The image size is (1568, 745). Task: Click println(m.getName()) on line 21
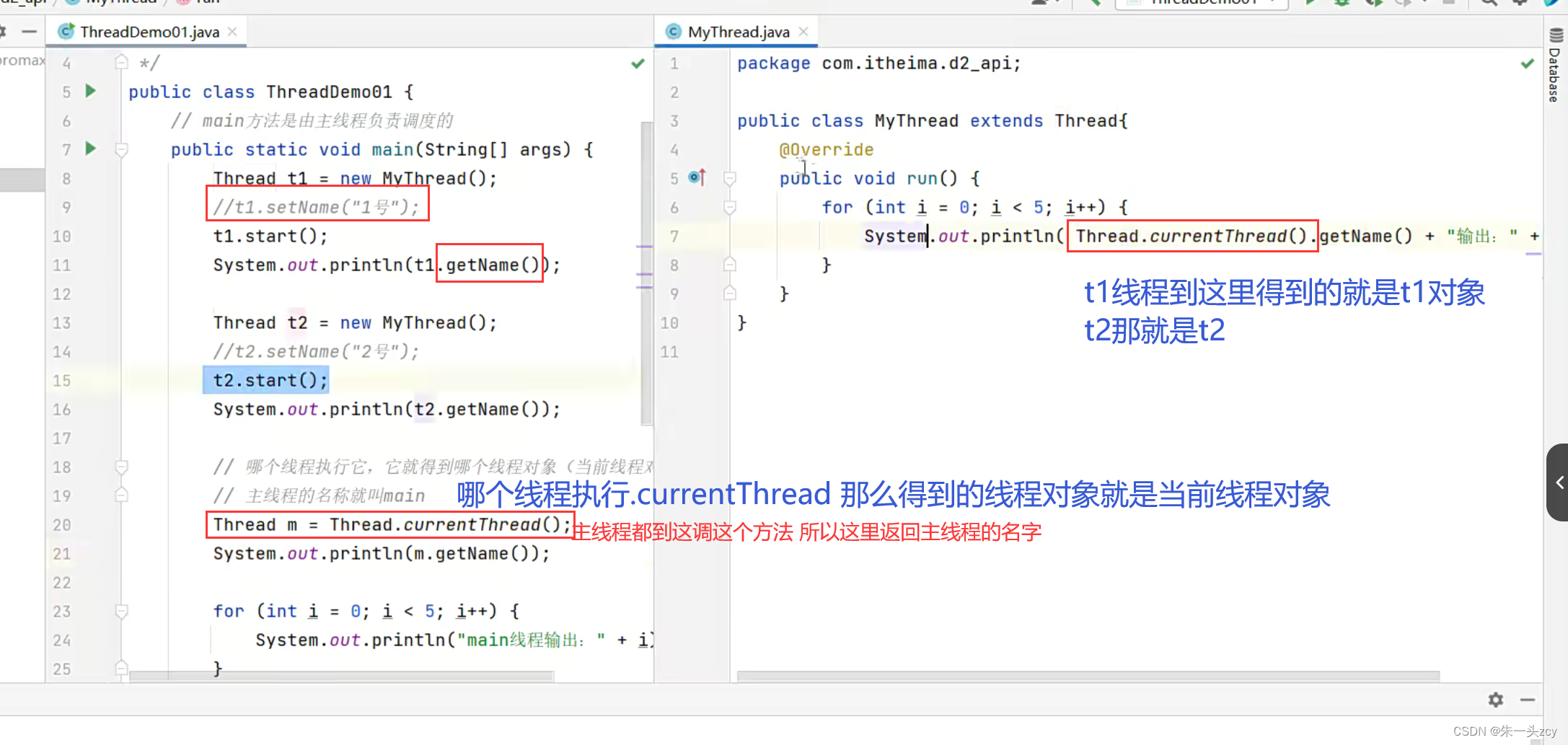(382, 553)
